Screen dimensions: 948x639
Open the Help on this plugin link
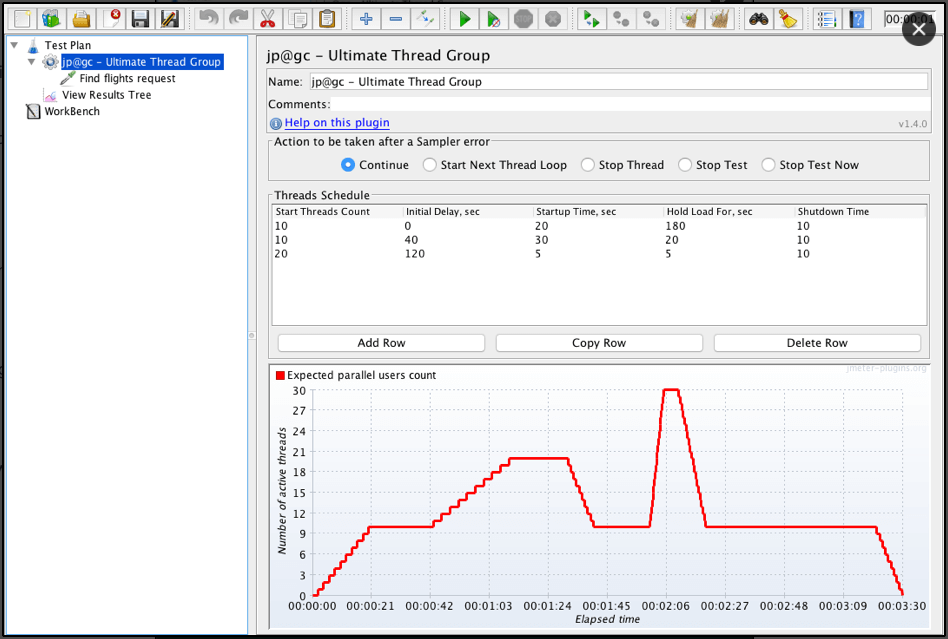pos(337,123)
